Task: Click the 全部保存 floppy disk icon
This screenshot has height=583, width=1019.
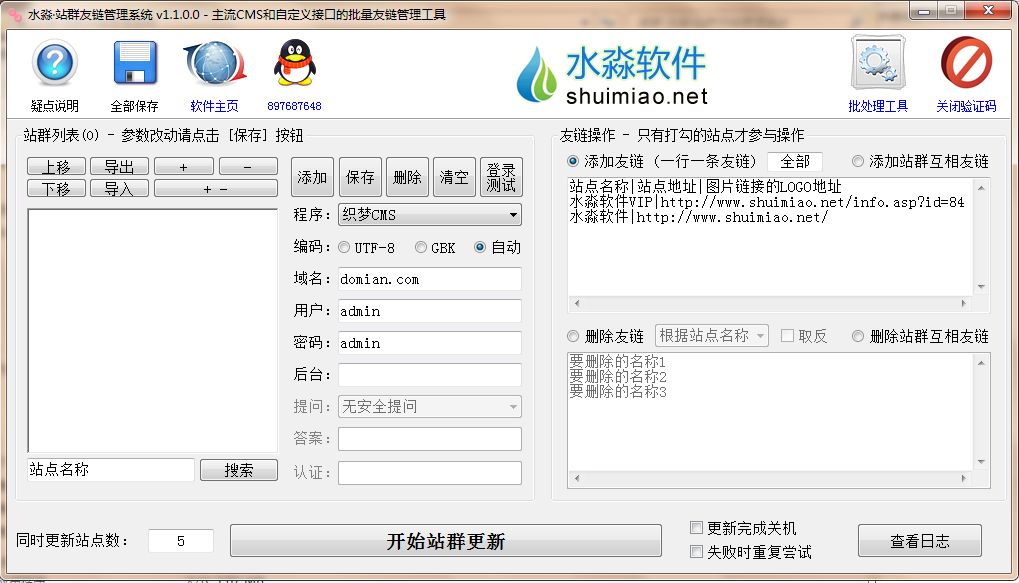Action: pos(135,62)
